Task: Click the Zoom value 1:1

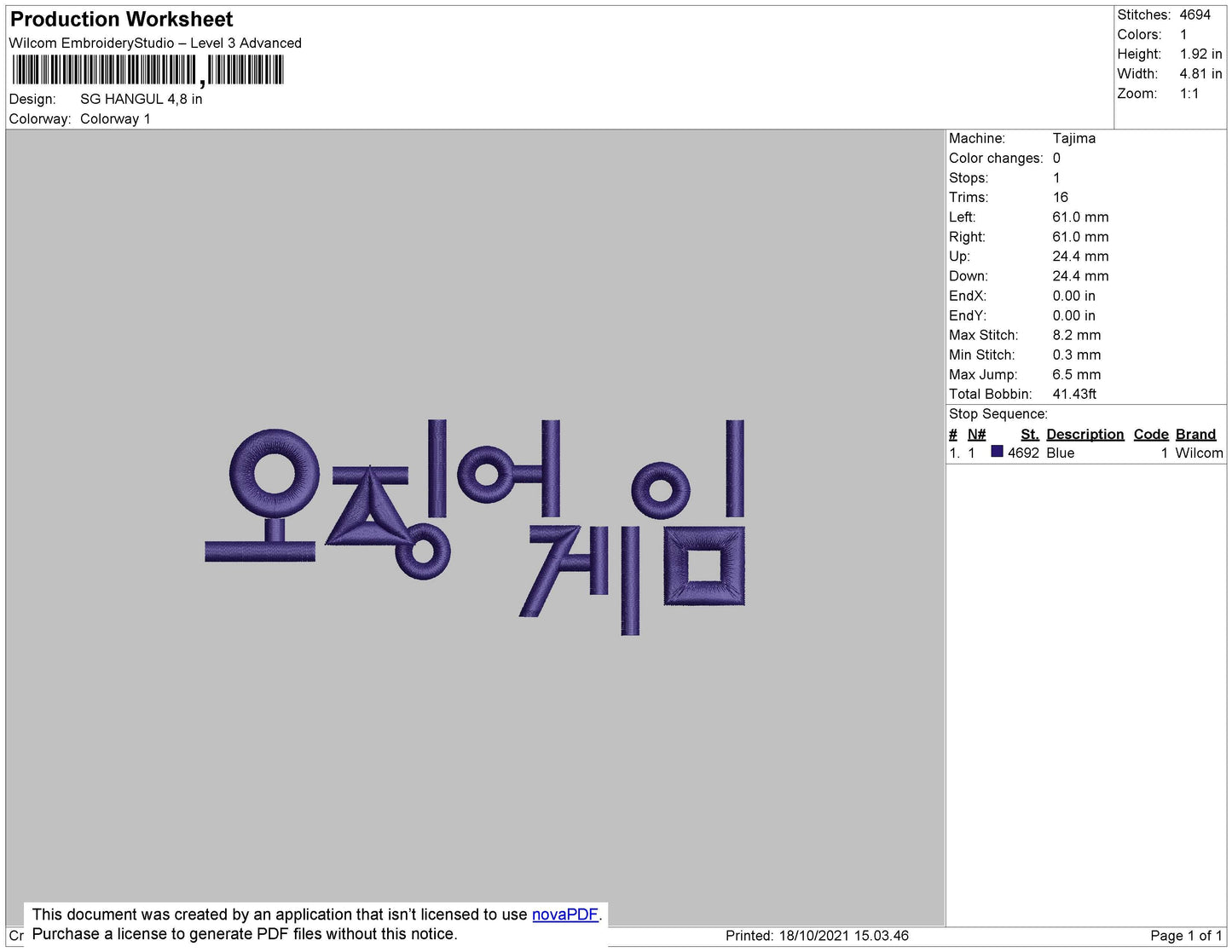Action: point(1189,94)
